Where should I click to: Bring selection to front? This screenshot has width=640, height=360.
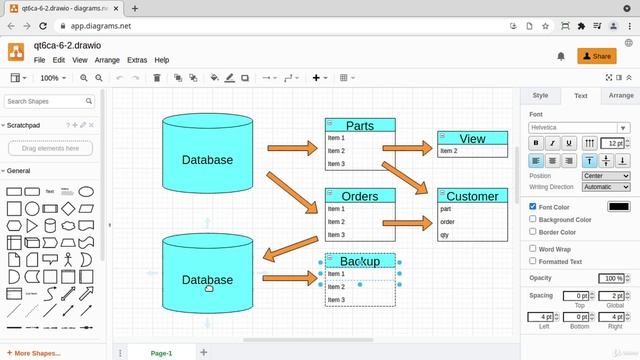pyautogui.click(x=178, y=78)
